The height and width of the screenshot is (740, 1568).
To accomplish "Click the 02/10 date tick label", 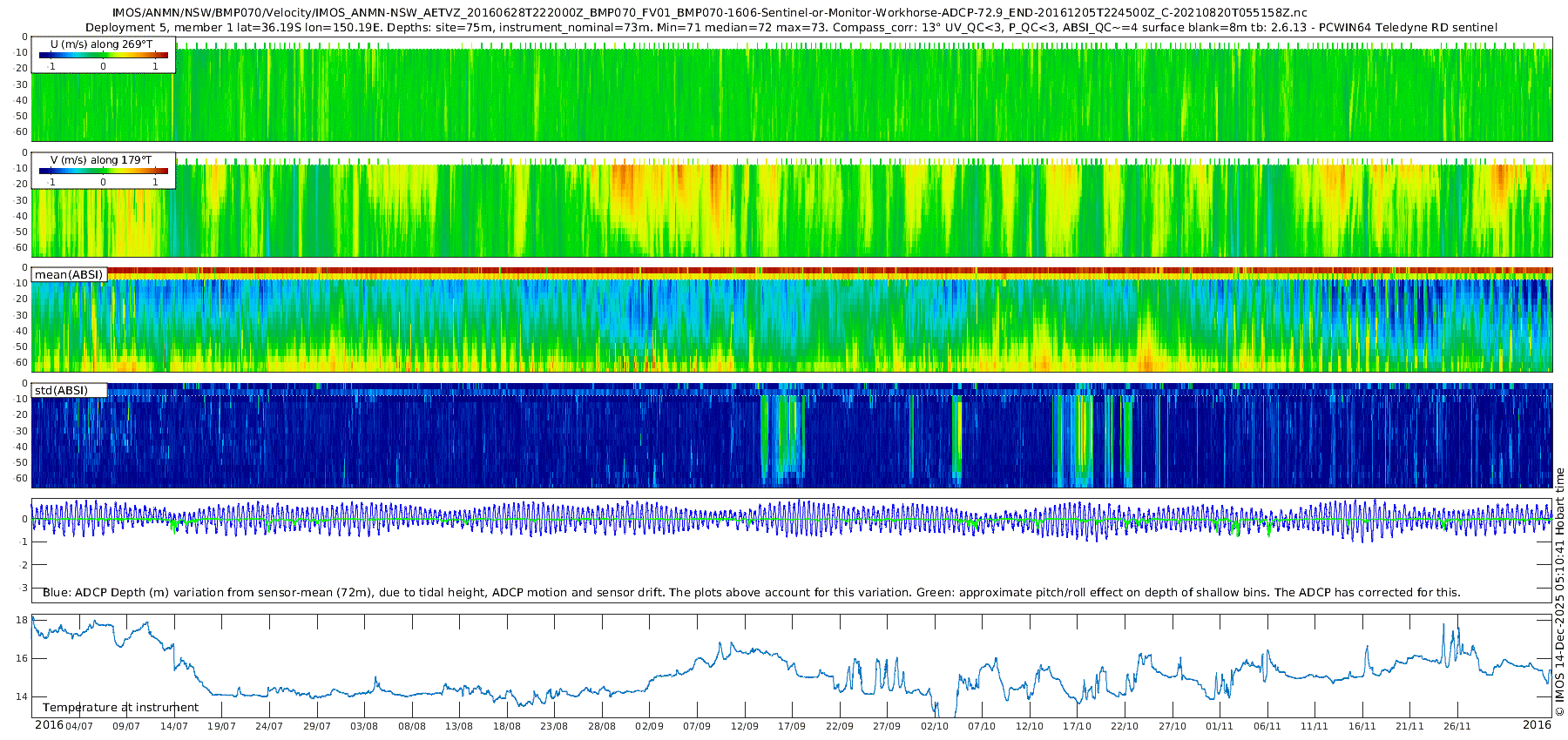I will coord(935,726).
